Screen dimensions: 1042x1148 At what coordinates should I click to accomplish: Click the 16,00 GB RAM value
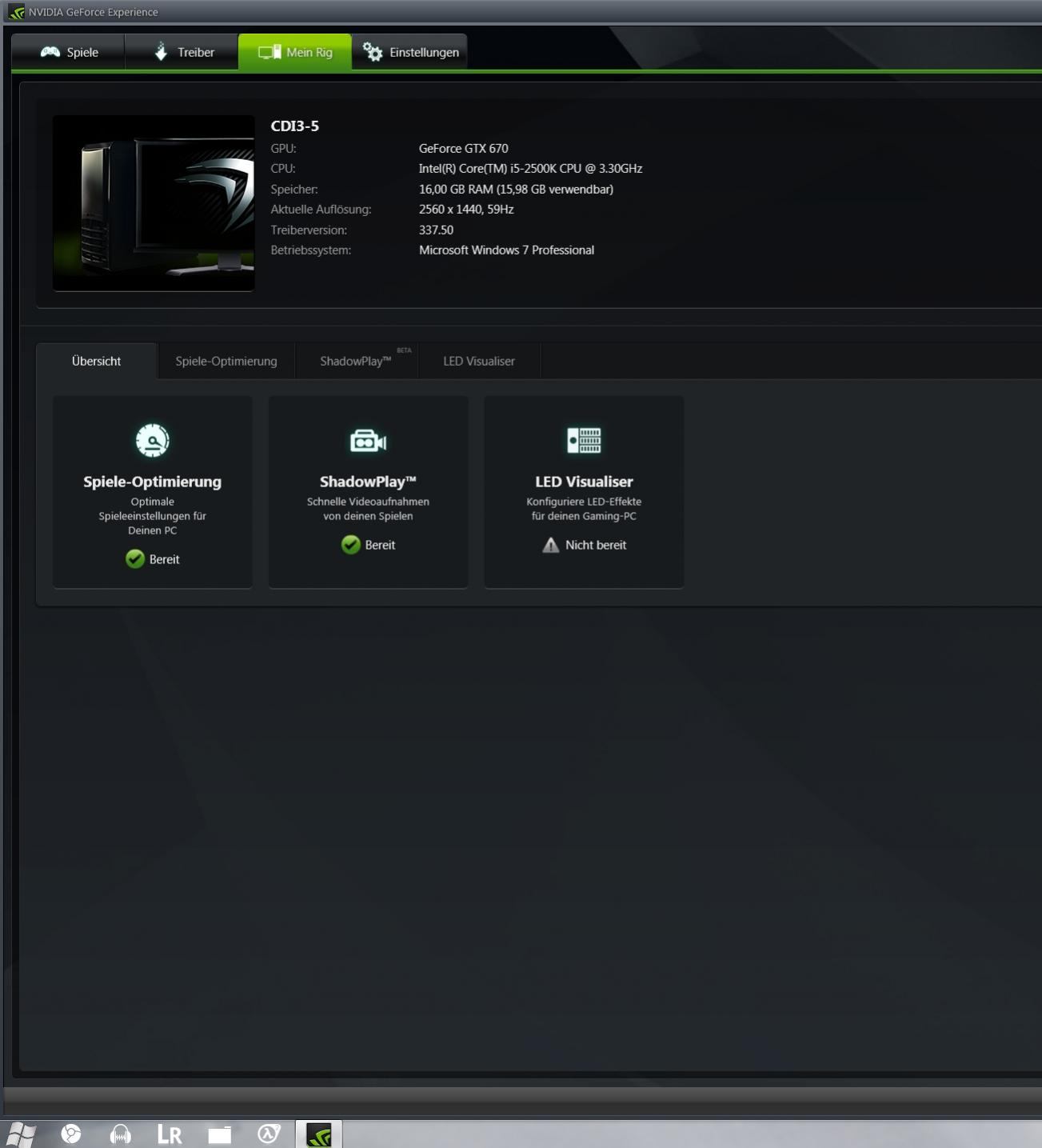(516, 189)
